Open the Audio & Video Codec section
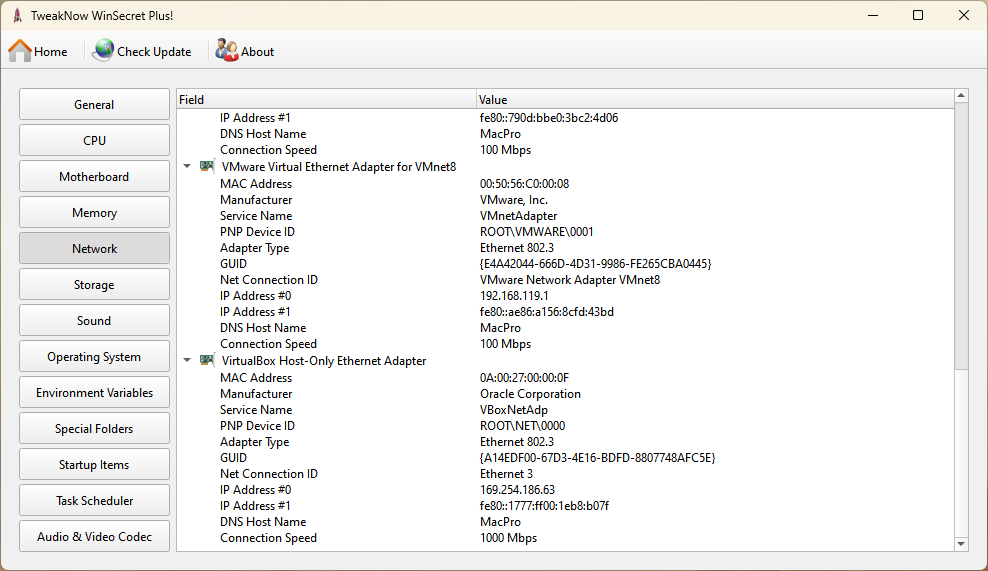988x571 pixels. pos(95,536)
